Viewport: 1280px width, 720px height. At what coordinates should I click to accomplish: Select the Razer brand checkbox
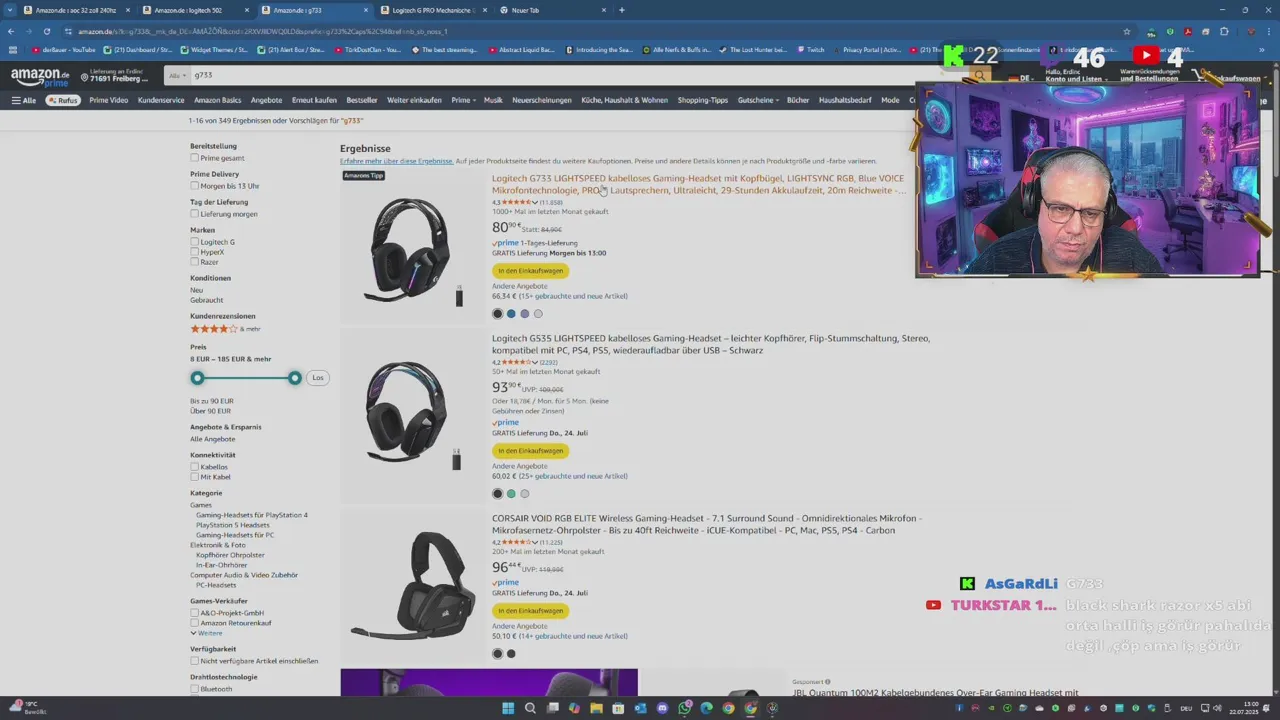pos(194,262)
